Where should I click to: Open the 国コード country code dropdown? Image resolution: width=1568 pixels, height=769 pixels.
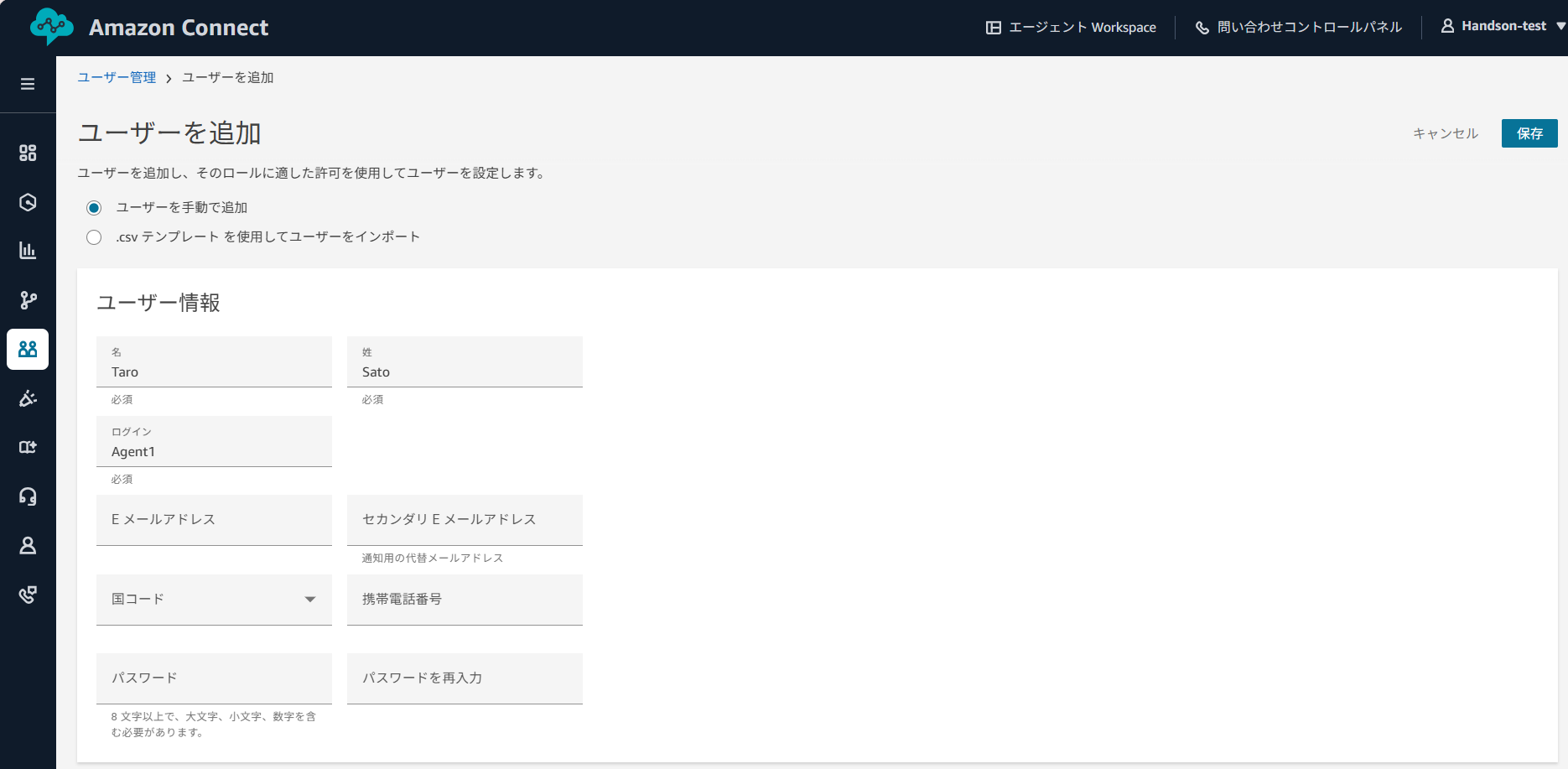(x=214, y=600)
